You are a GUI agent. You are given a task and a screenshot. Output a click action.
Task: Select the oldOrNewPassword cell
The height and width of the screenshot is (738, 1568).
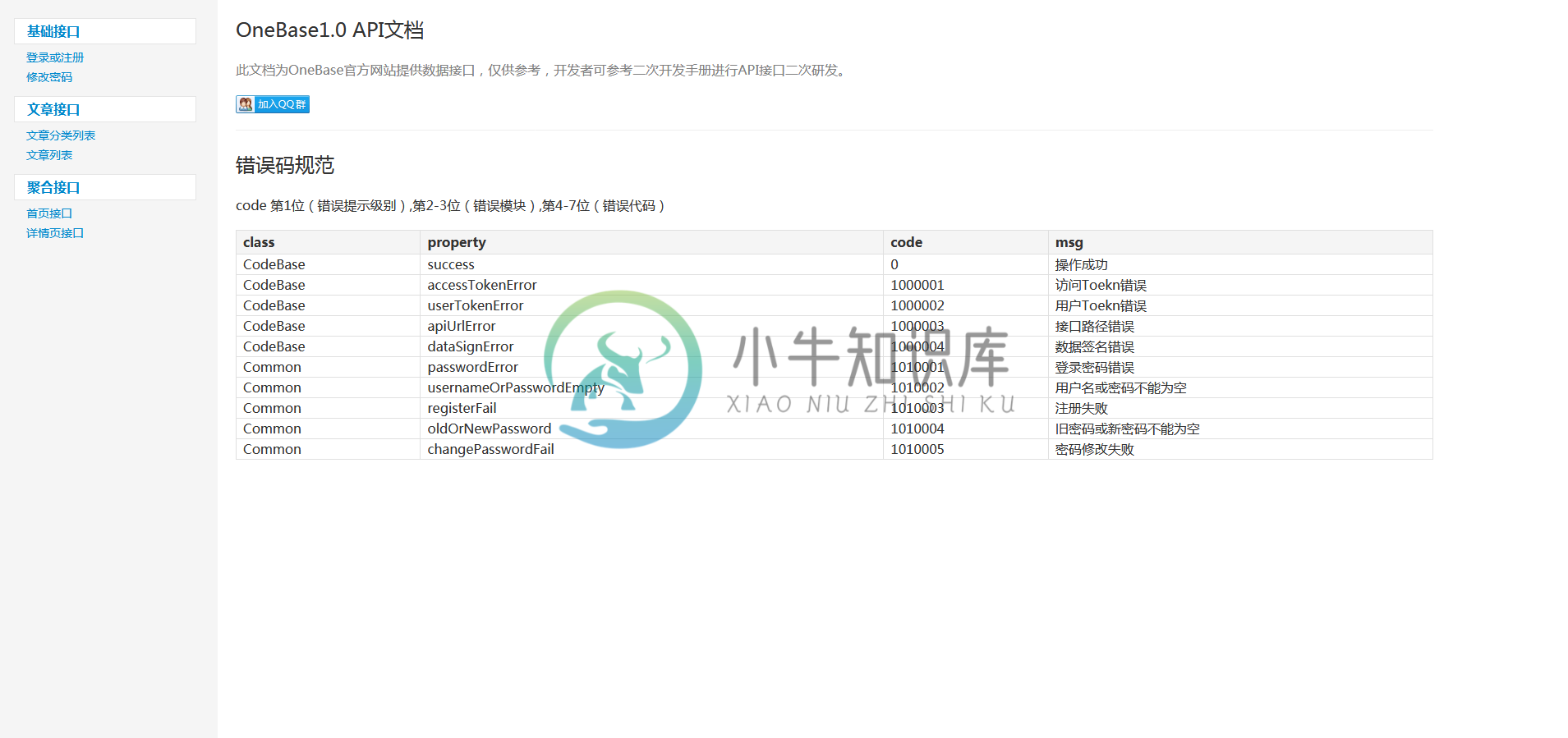click(651, 429)
